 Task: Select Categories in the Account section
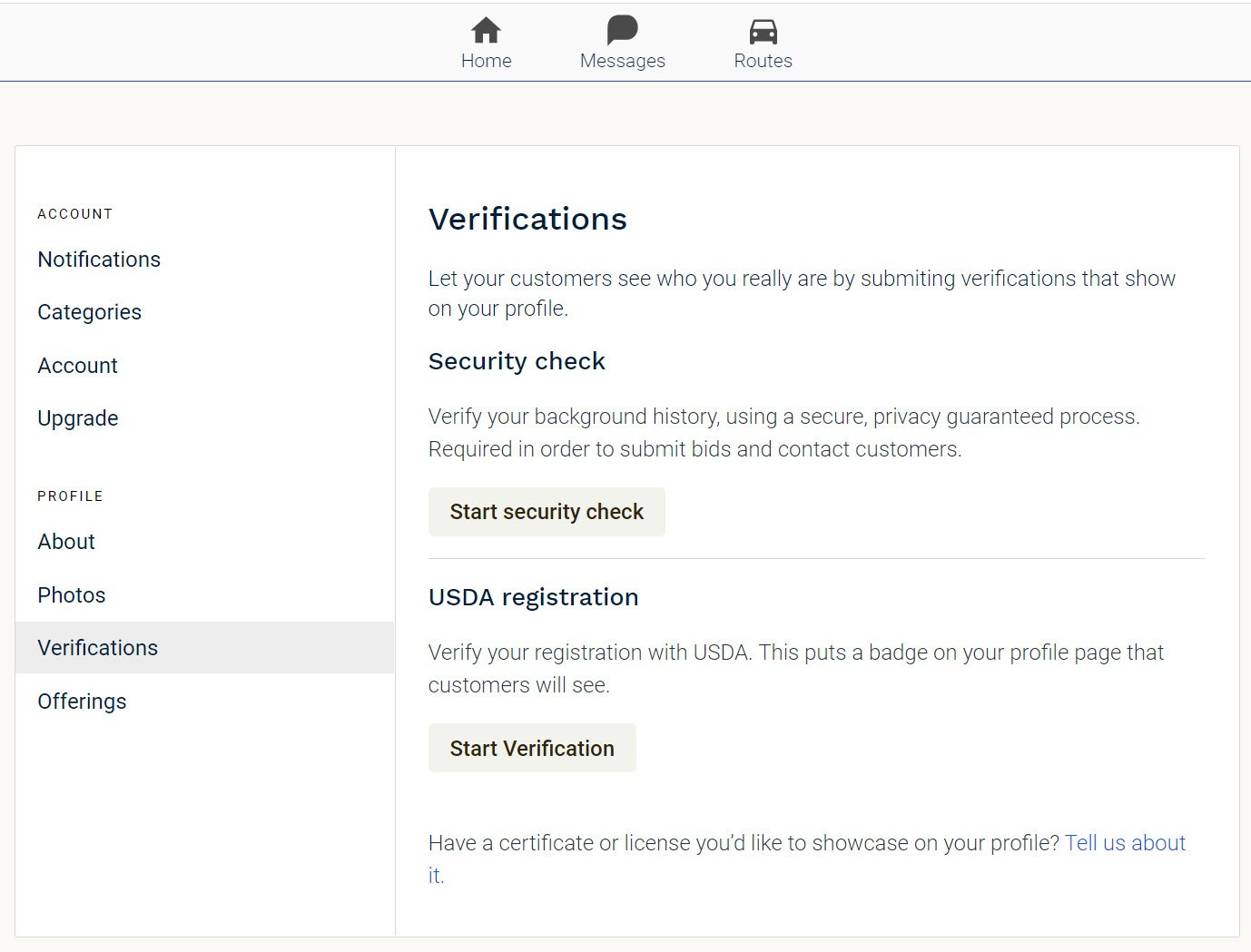89,312
